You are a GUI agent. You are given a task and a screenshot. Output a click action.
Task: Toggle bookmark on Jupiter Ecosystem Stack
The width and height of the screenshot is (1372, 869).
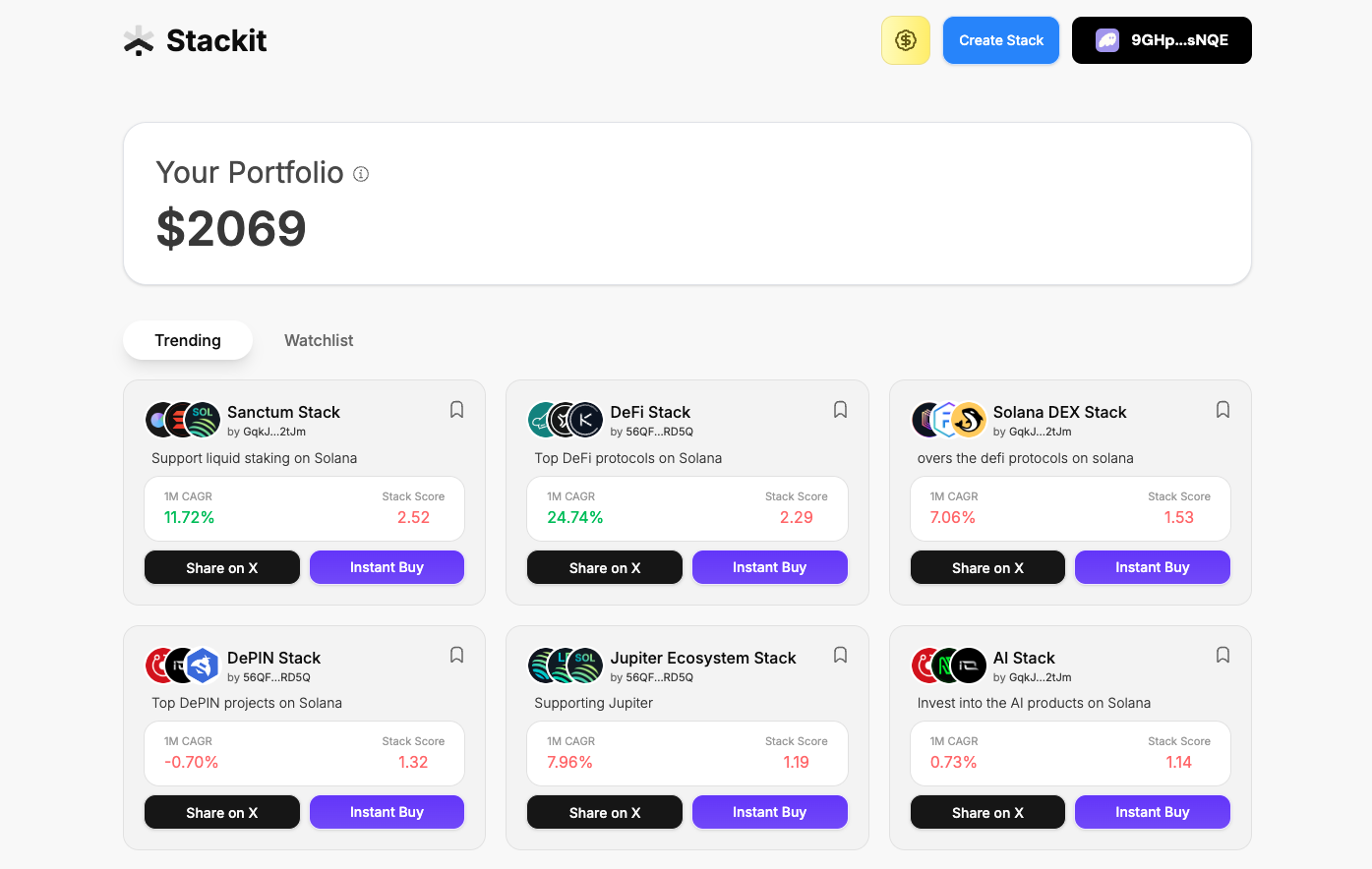coord(840,655)
